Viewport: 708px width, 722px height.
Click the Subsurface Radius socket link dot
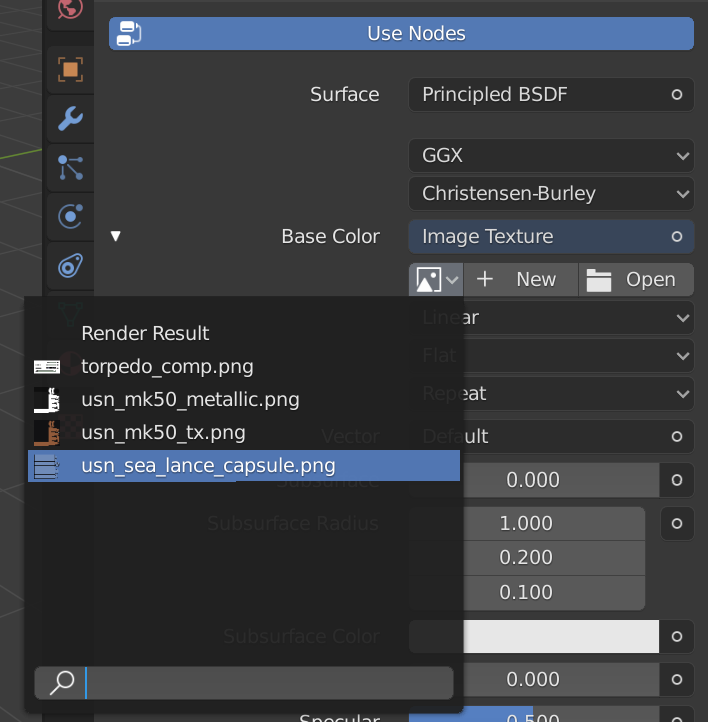point(676,524)
